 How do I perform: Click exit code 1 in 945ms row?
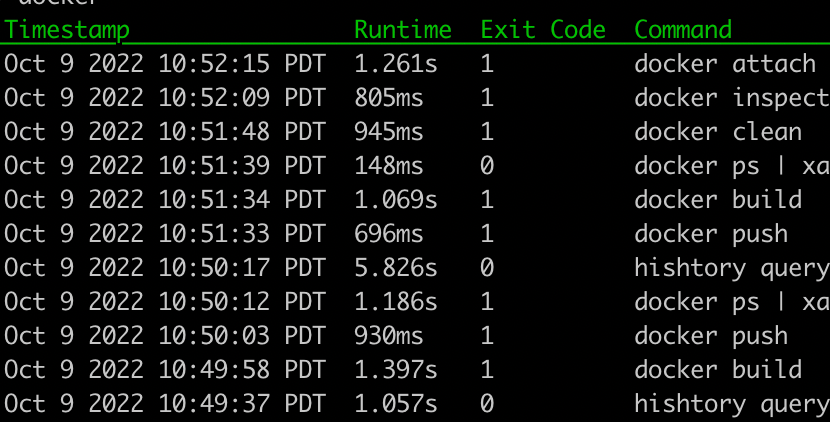point(487,132)
